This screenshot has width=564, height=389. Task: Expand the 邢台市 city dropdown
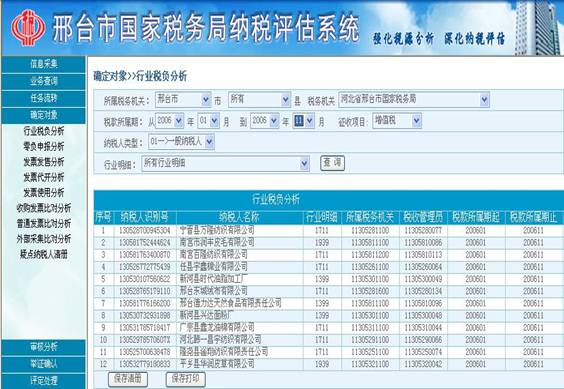[183, 99]
